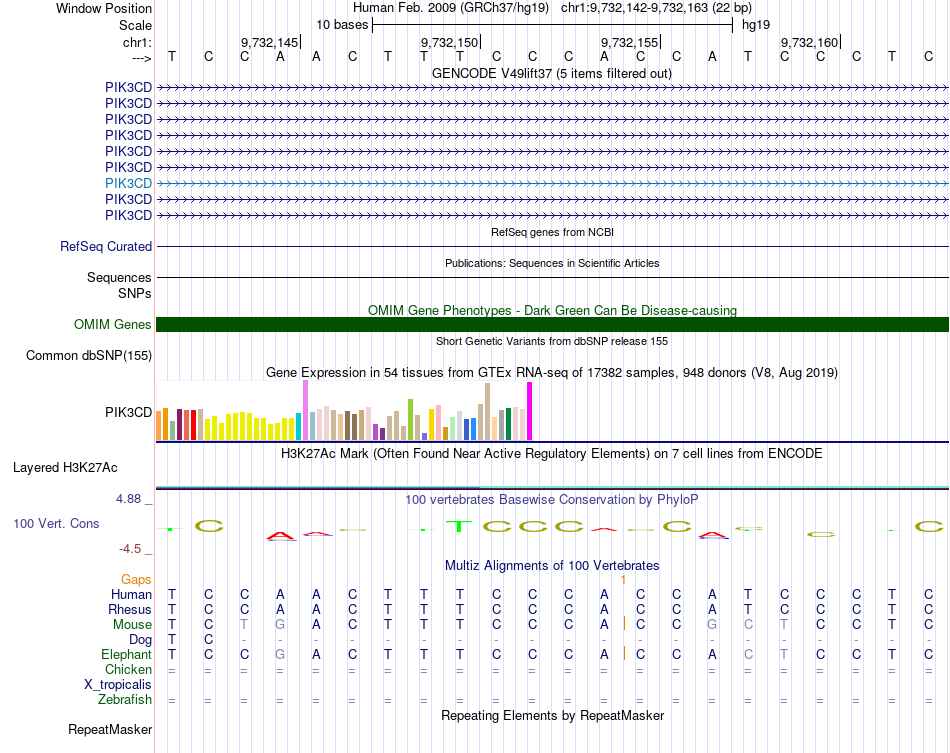Click the -4.5 conservation lower limit value
This screenshot has height=753, width=950.
130,549
